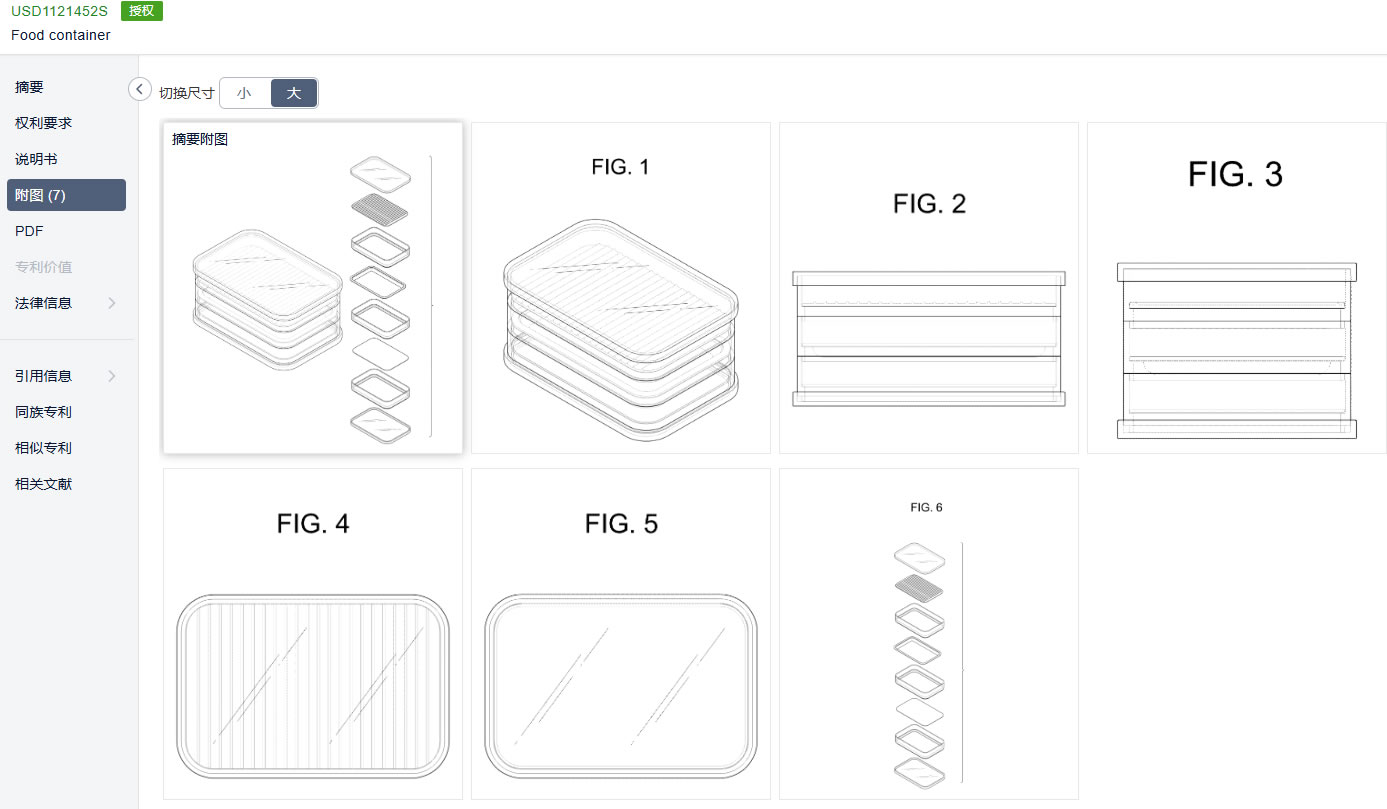Screen dimensions: 1387x809
Task: Open the FIG. 4 top view thumbnail
Action: (x=313, y=634)
